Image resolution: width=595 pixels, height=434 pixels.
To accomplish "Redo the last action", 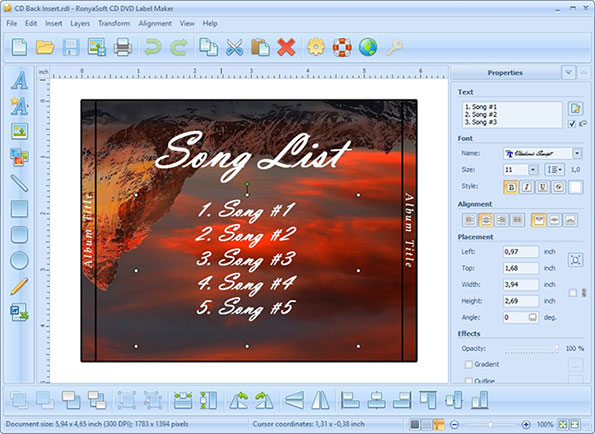I will click(x=179, y=47).
